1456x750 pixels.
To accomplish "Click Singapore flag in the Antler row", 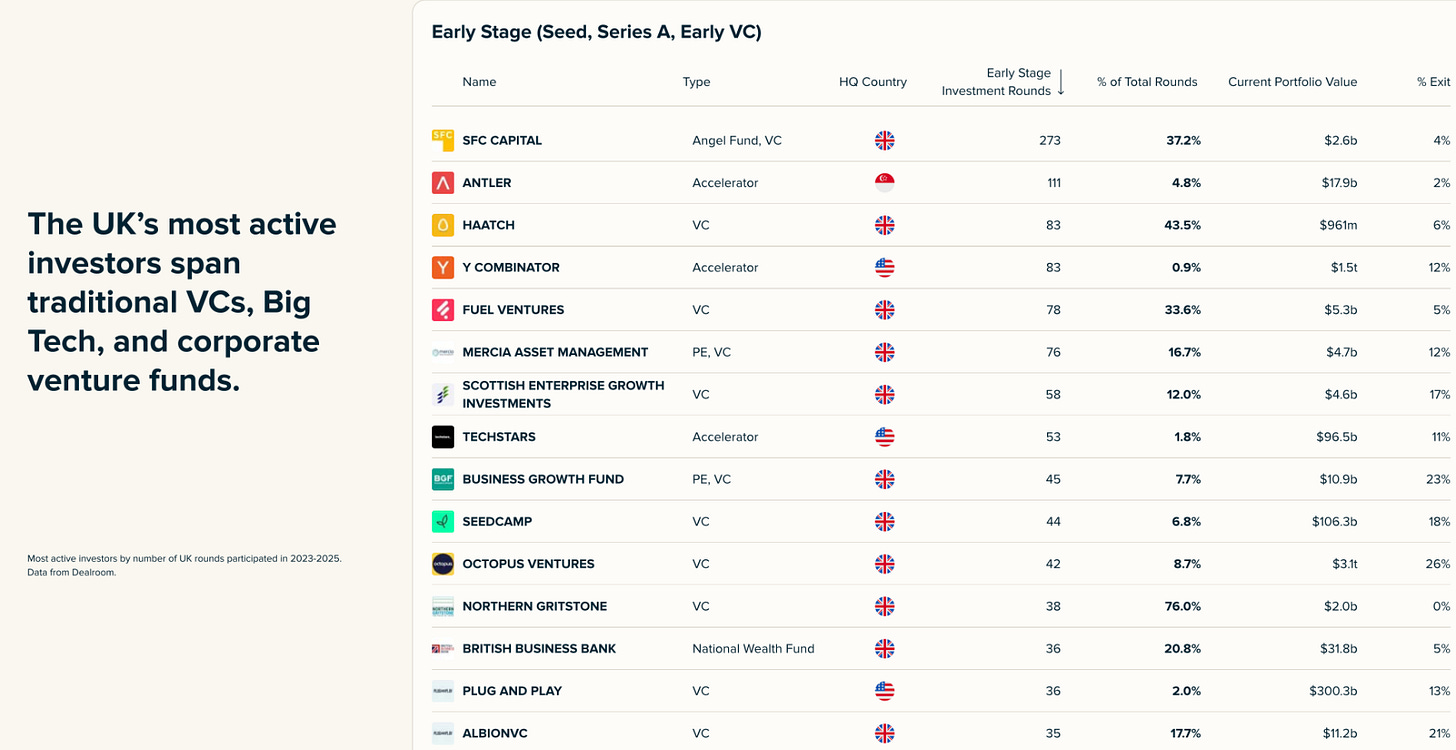I will coord(884,183).
